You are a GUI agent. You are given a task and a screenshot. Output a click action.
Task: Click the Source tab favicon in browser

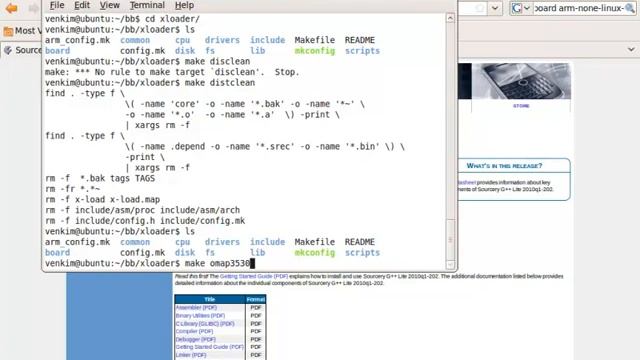coord(8,50)
